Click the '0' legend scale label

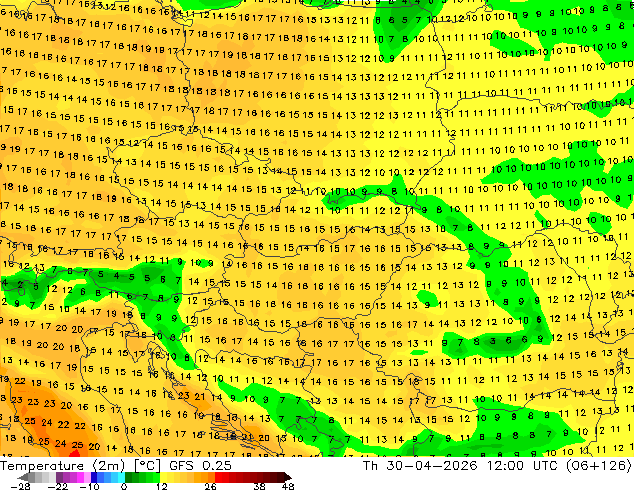coord(124,486)
